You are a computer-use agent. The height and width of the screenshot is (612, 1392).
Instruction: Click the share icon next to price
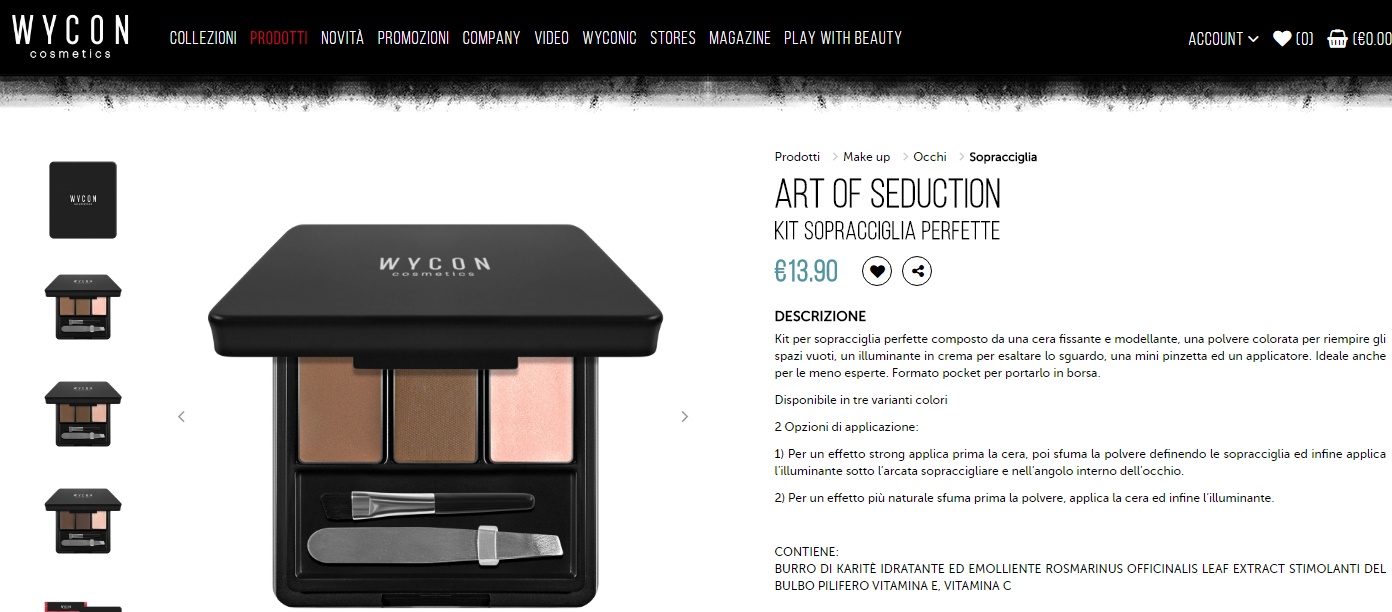[917, 271]
